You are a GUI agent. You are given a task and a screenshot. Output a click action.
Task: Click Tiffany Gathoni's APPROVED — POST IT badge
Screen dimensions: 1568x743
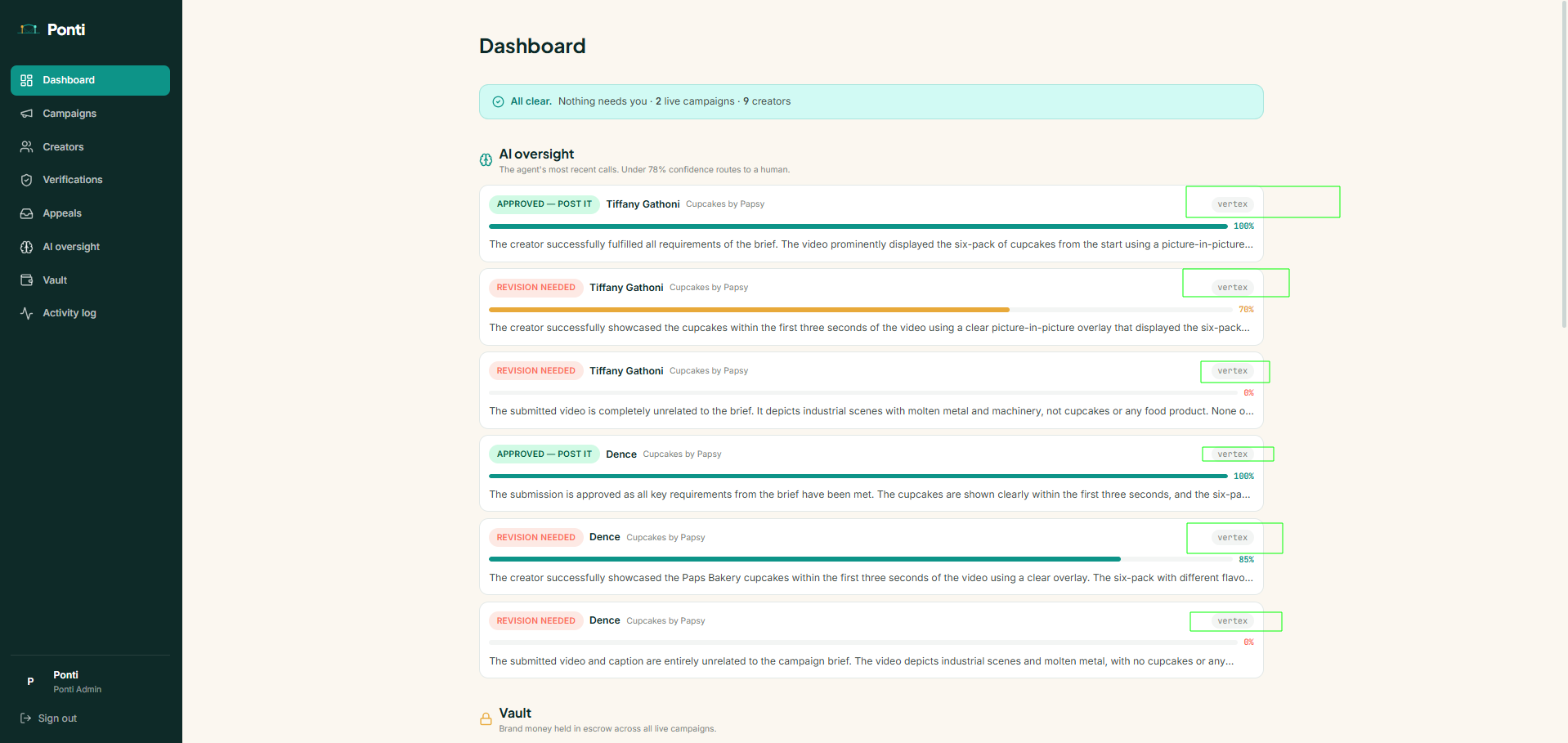tap(544, 204)
